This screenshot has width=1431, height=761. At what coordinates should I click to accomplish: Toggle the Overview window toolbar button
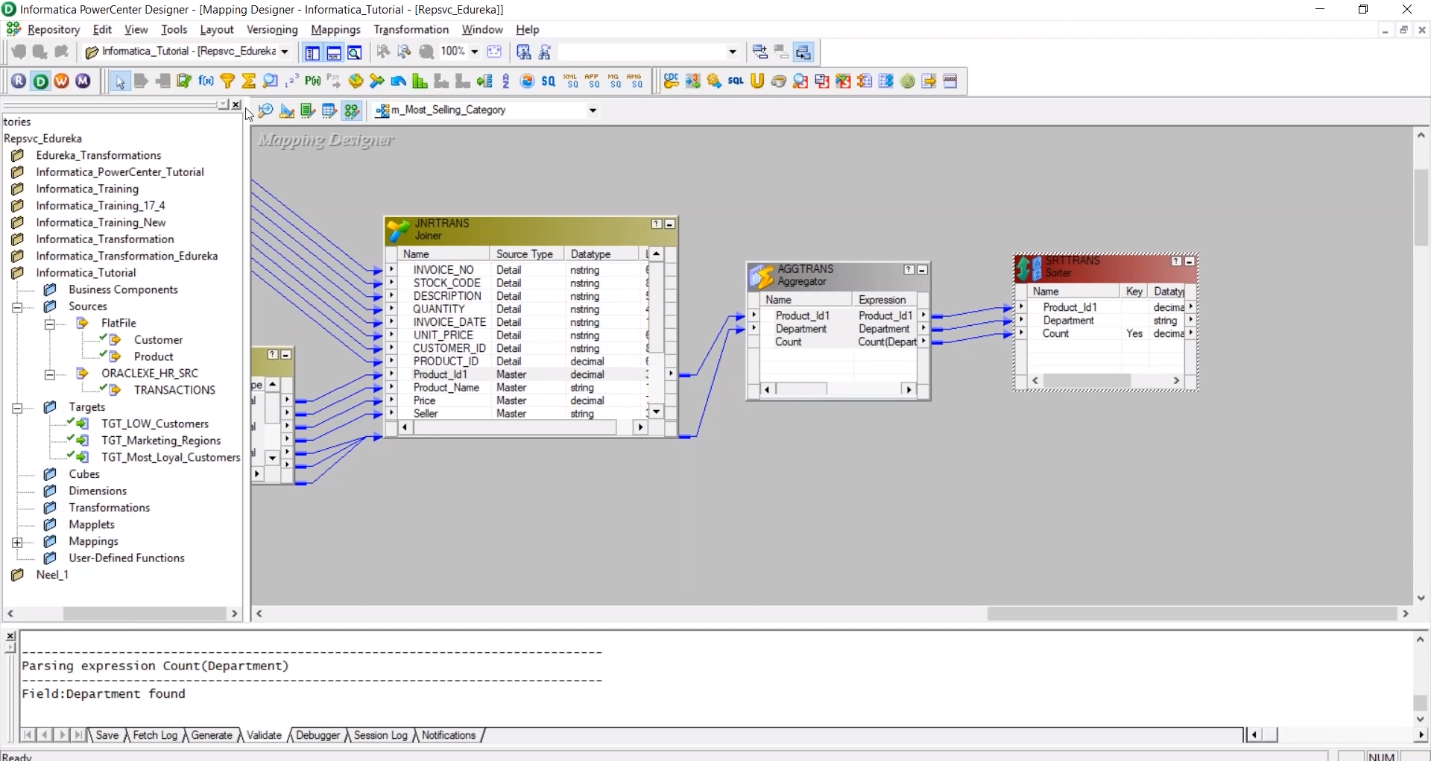click(x=354, y=52)
